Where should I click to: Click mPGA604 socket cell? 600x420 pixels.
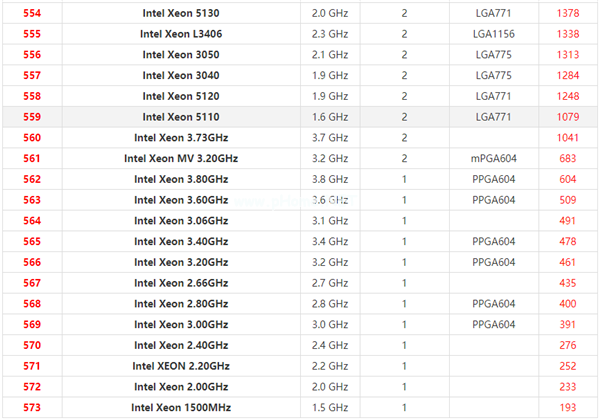point(493,159)
